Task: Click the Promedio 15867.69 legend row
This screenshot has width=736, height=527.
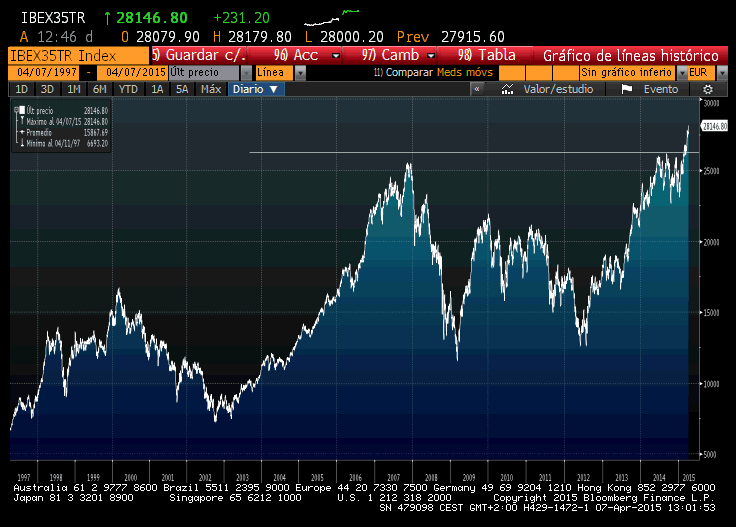Action: coord(64,133)
